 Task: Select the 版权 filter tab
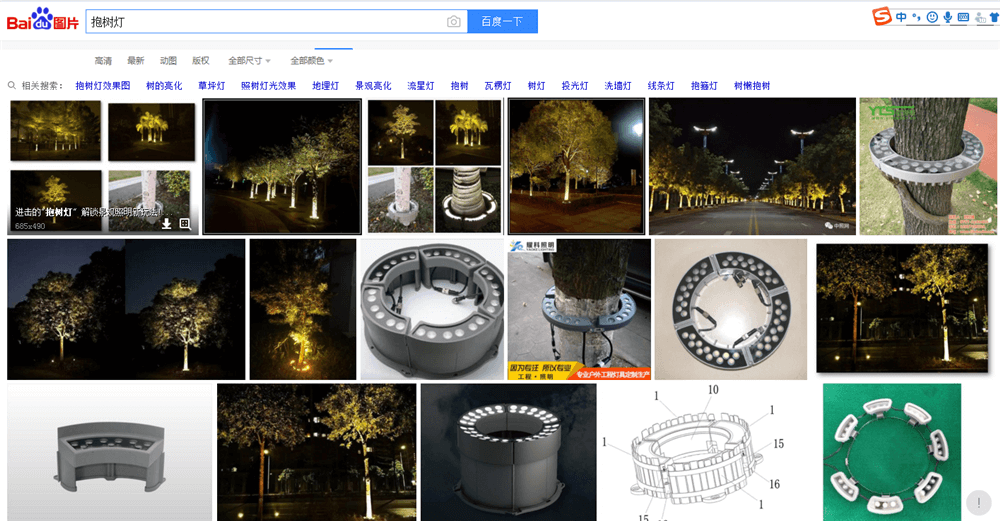coord(201,61)
